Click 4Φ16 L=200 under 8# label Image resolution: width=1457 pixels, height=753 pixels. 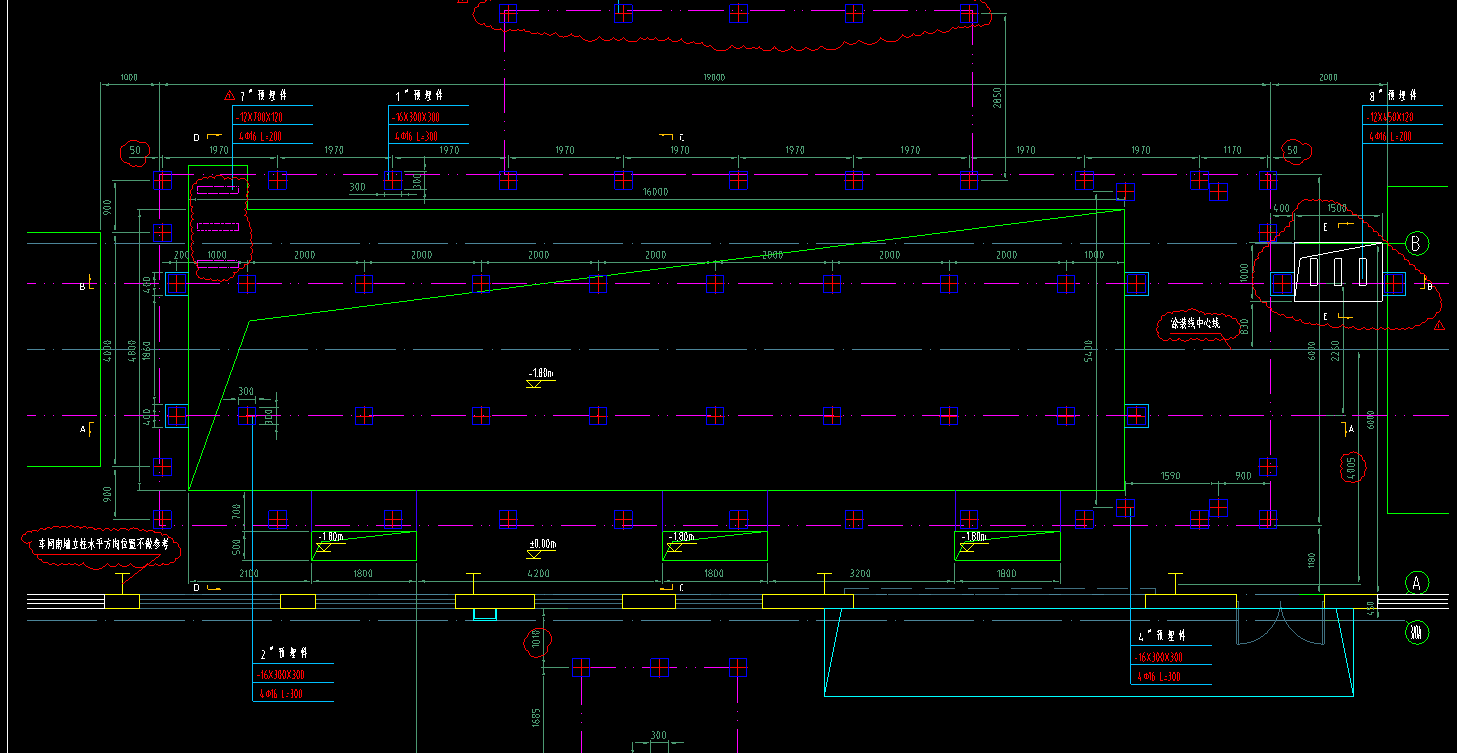click(1389, 136)
